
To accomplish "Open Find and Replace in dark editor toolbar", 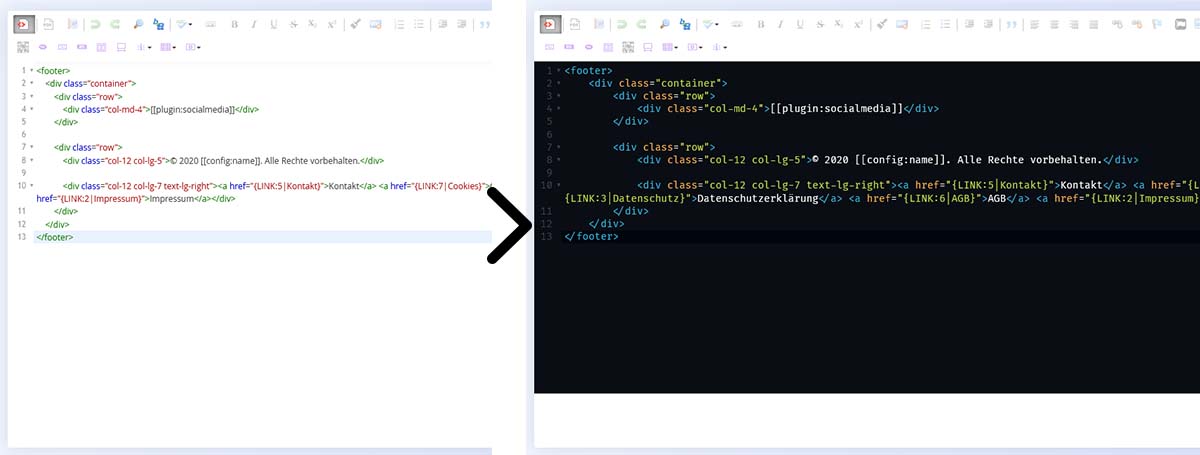I will (x=685, y=23).
